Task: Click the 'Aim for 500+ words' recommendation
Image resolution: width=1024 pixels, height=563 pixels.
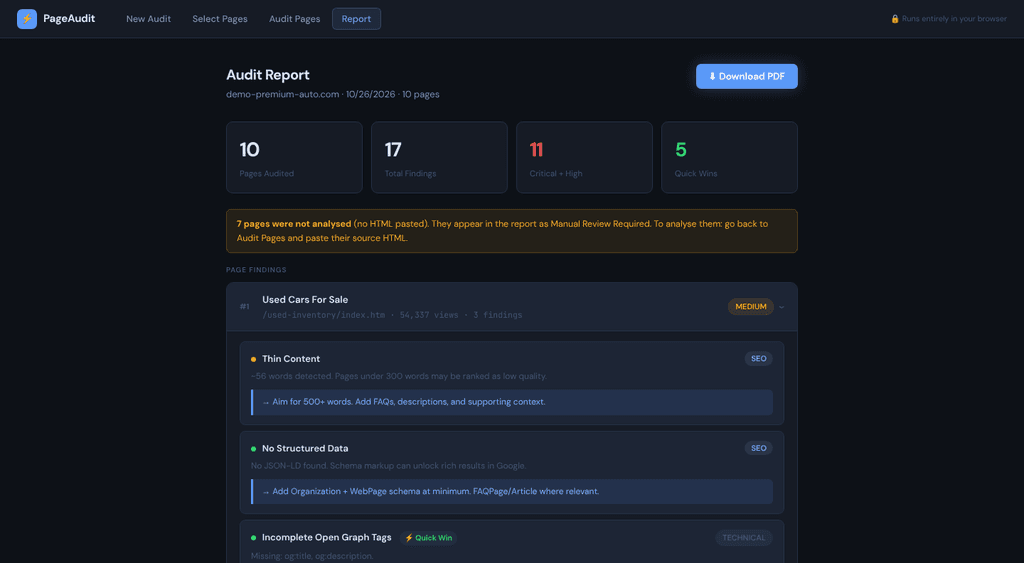Action: point(512,402)
